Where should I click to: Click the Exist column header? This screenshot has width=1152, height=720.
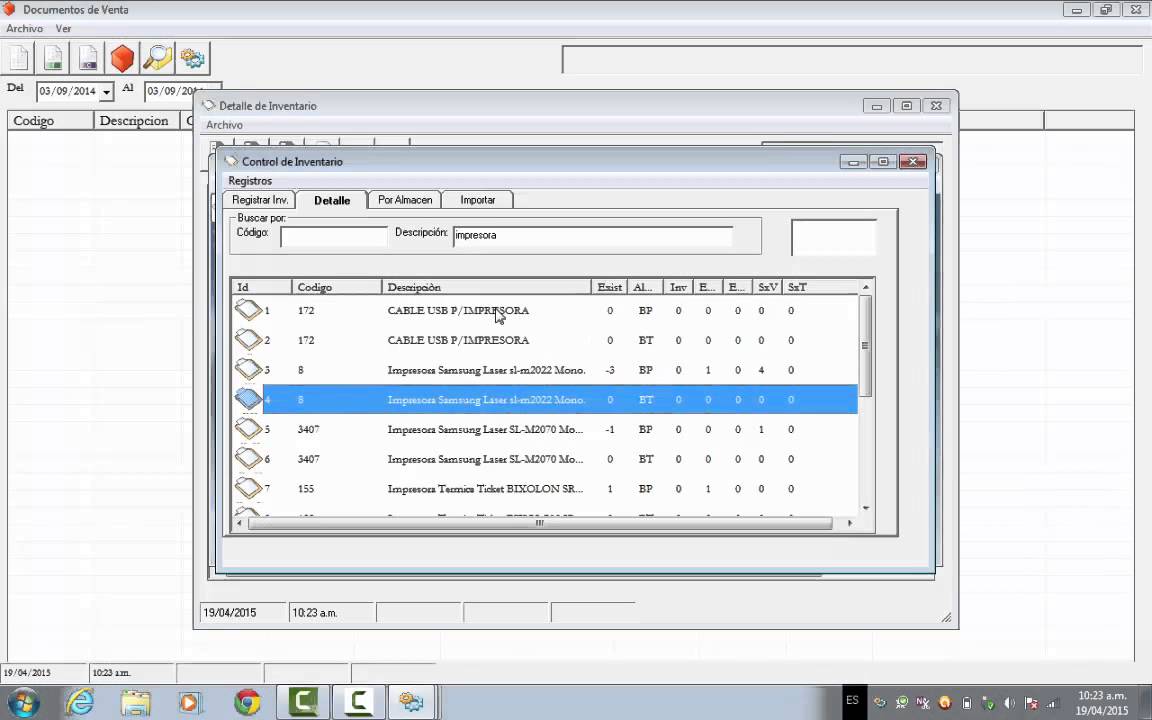coord(609,287)
